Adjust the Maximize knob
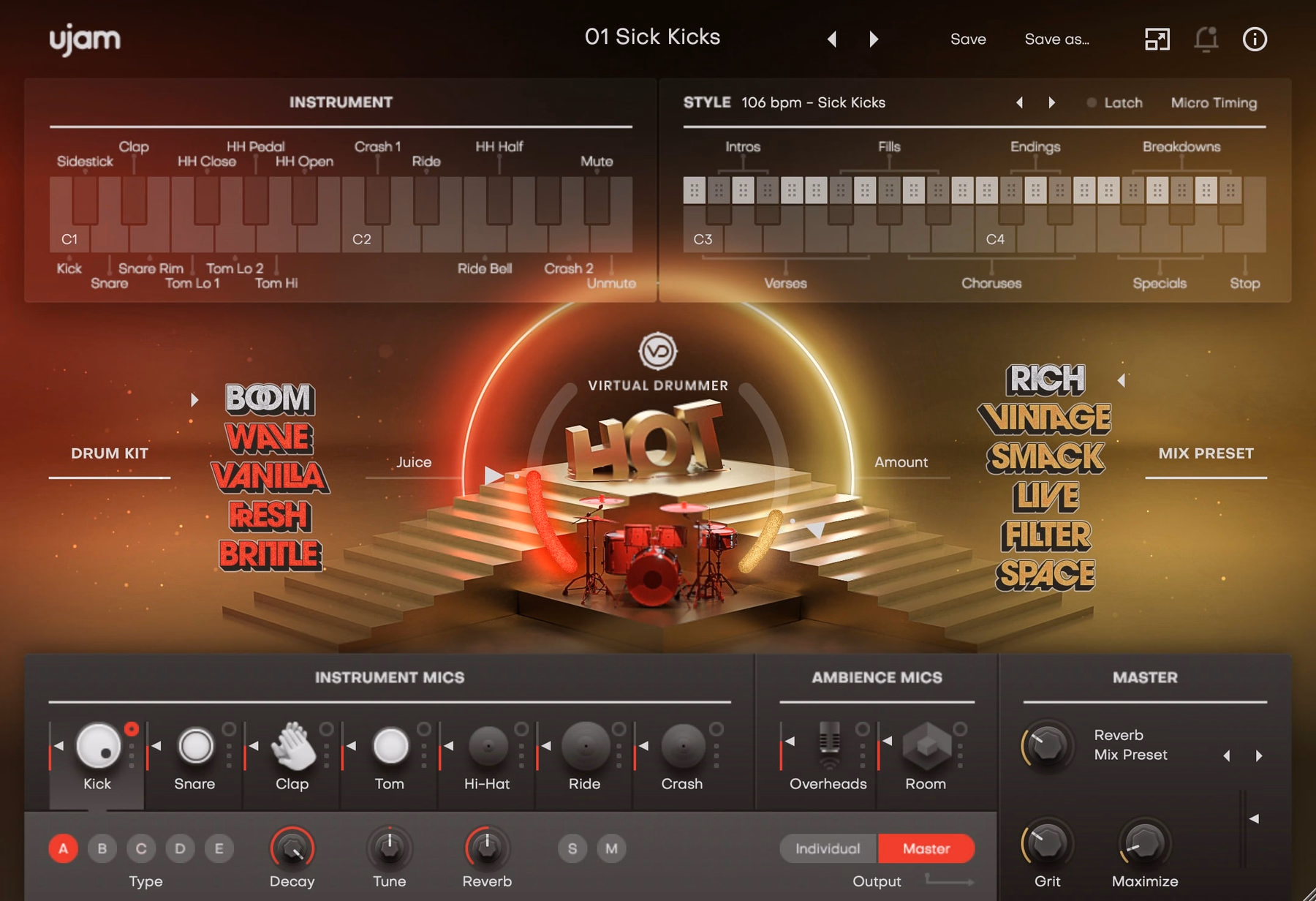 (x=1145, y=842)
